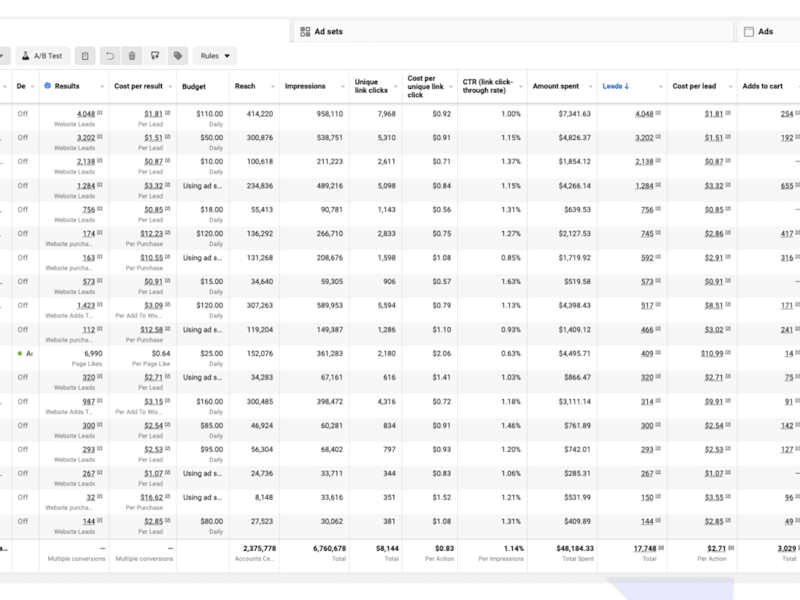Viewport: 800px width, 600px height.
Task: Open the $1.81 cost per result link
Action: coord(153,114)
